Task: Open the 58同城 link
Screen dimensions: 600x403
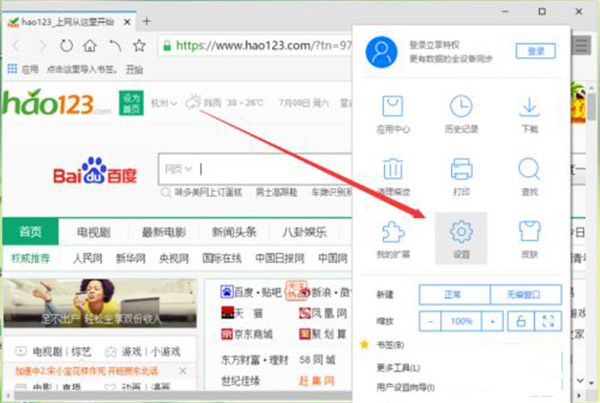Action: pos(317,360)
